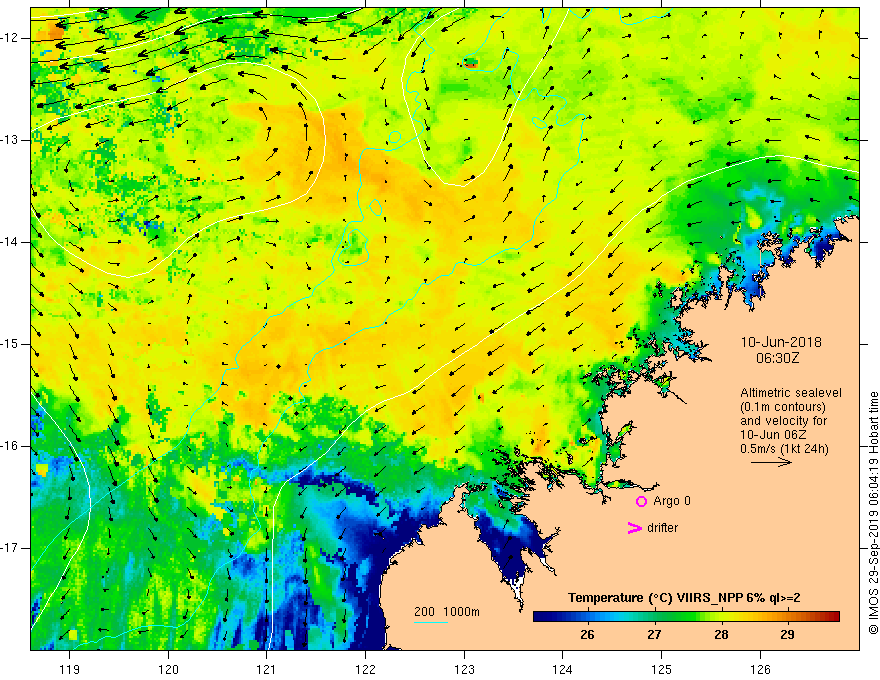Click longitude axis label 122
The height and width of the screenshot is (680, 880).
pos(365,669)
